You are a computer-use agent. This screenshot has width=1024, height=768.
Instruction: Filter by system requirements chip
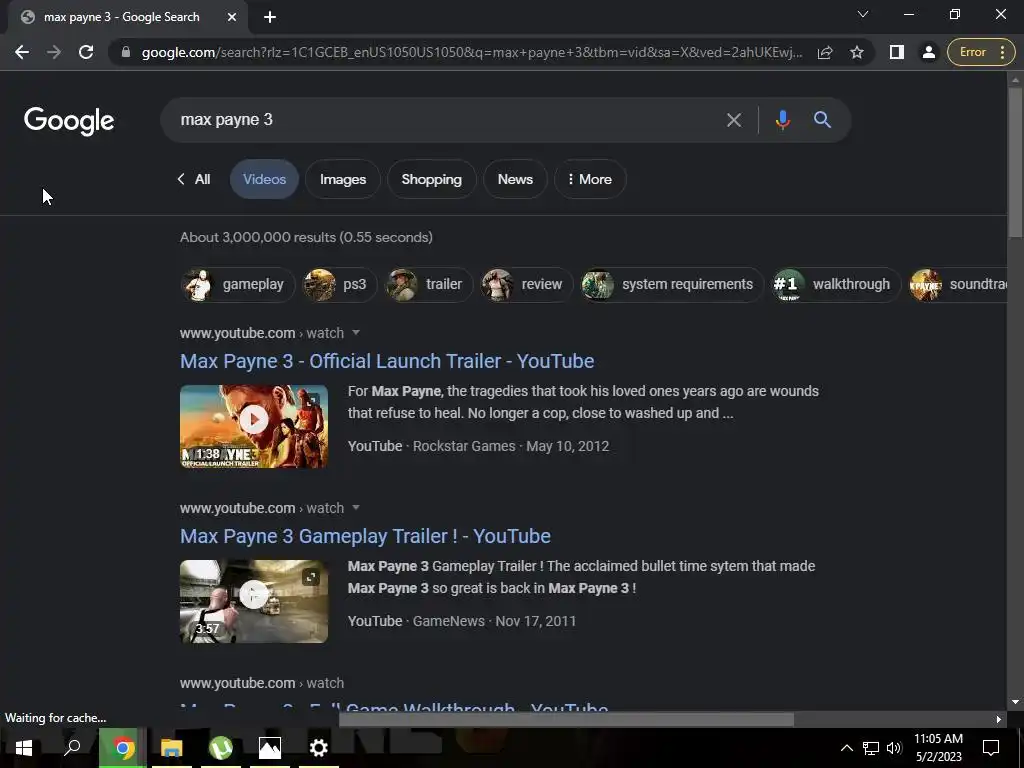(672, 284)
